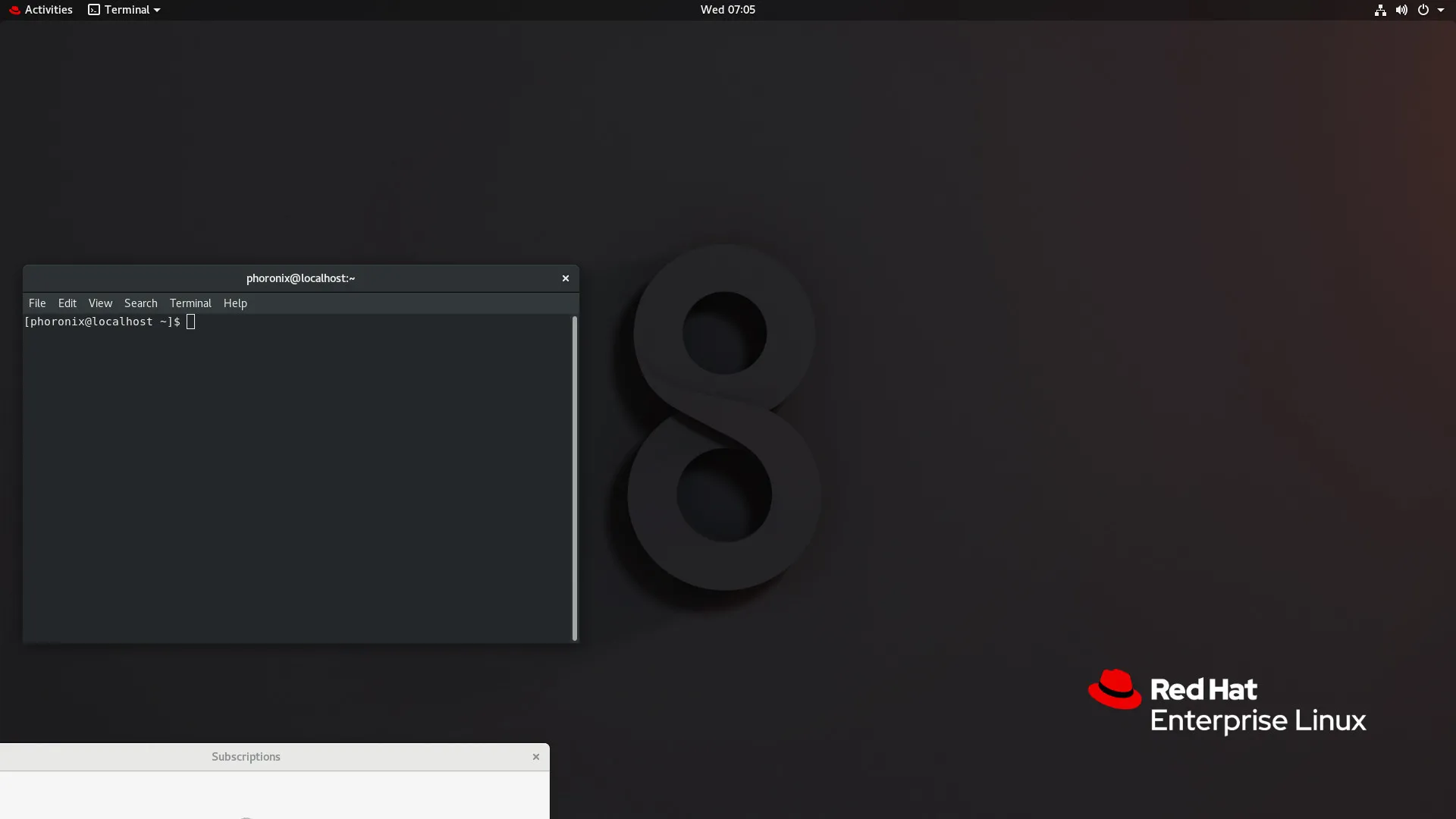Viewport: 1456px width, 819px height.
Task: Click the Terminal menu bar item
Action: [x=190, y=303]
